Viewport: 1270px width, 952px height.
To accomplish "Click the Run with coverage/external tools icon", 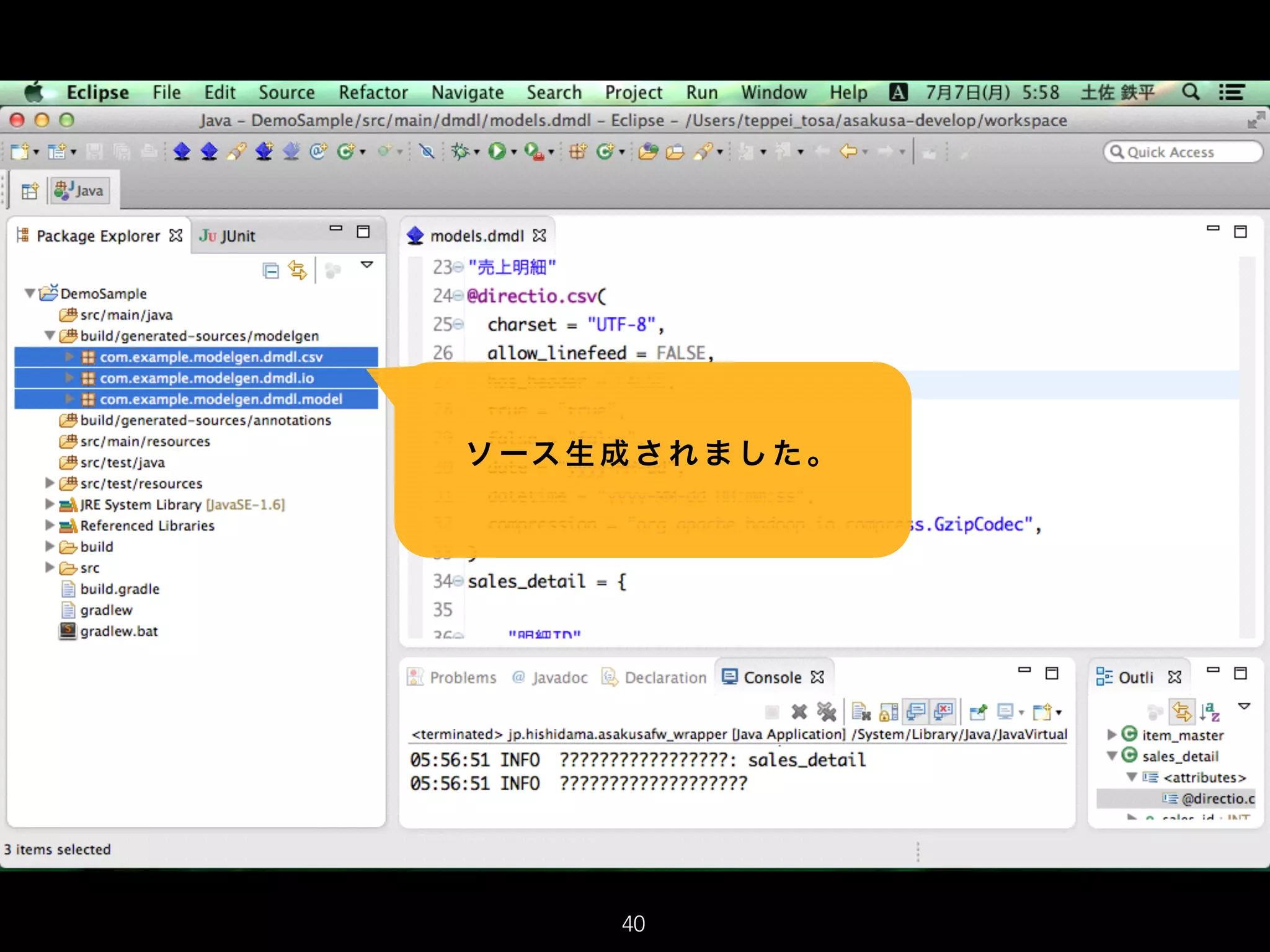I will click(533, 151).
